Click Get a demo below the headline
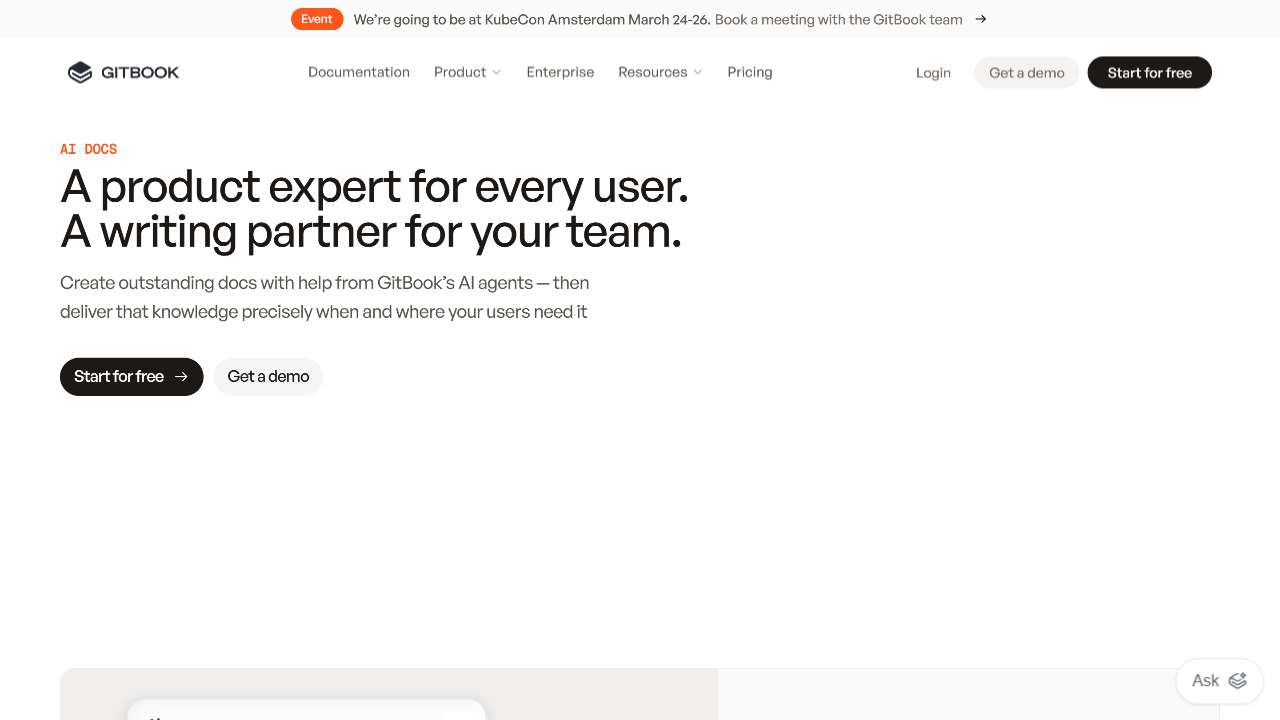Image resolution: width=1280 pixels, height=720 pixels. click(268, 377)
